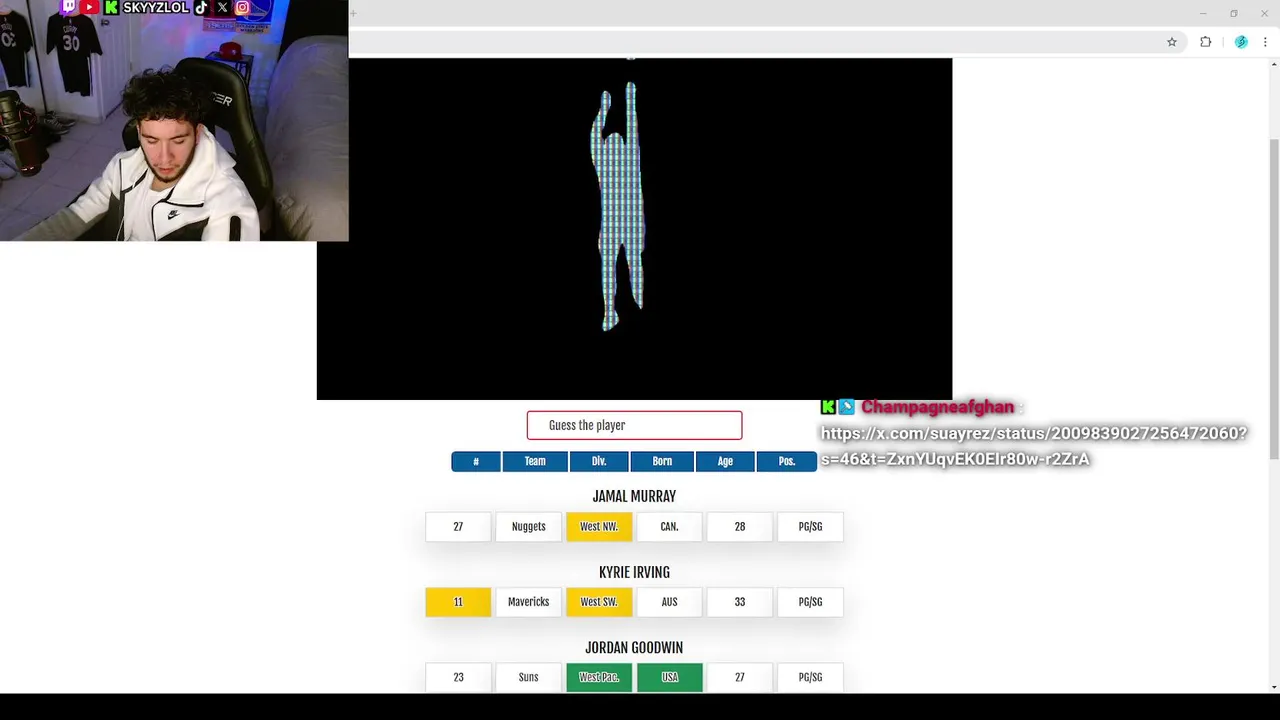Click Jamal Murray's 'PG/SG' position cell
Screen dimensions: 1280x720
[x=810, y=527]
